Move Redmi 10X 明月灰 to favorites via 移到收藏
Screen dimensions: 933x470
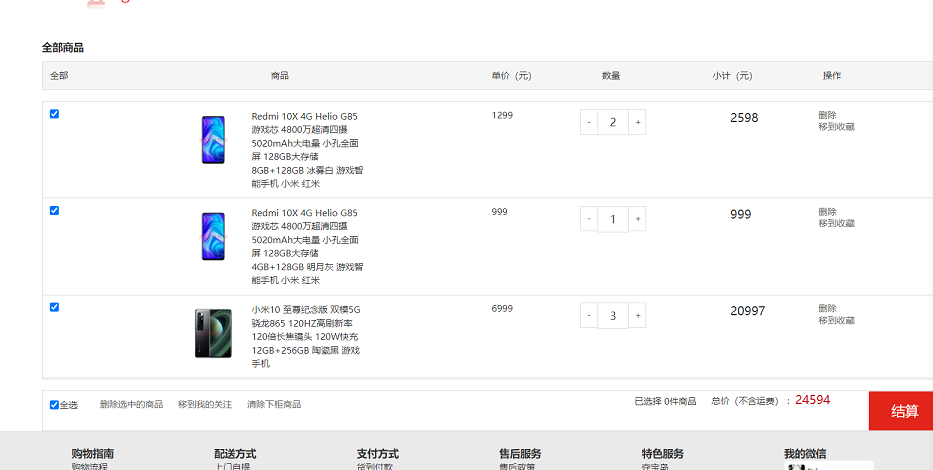(837, 223)
